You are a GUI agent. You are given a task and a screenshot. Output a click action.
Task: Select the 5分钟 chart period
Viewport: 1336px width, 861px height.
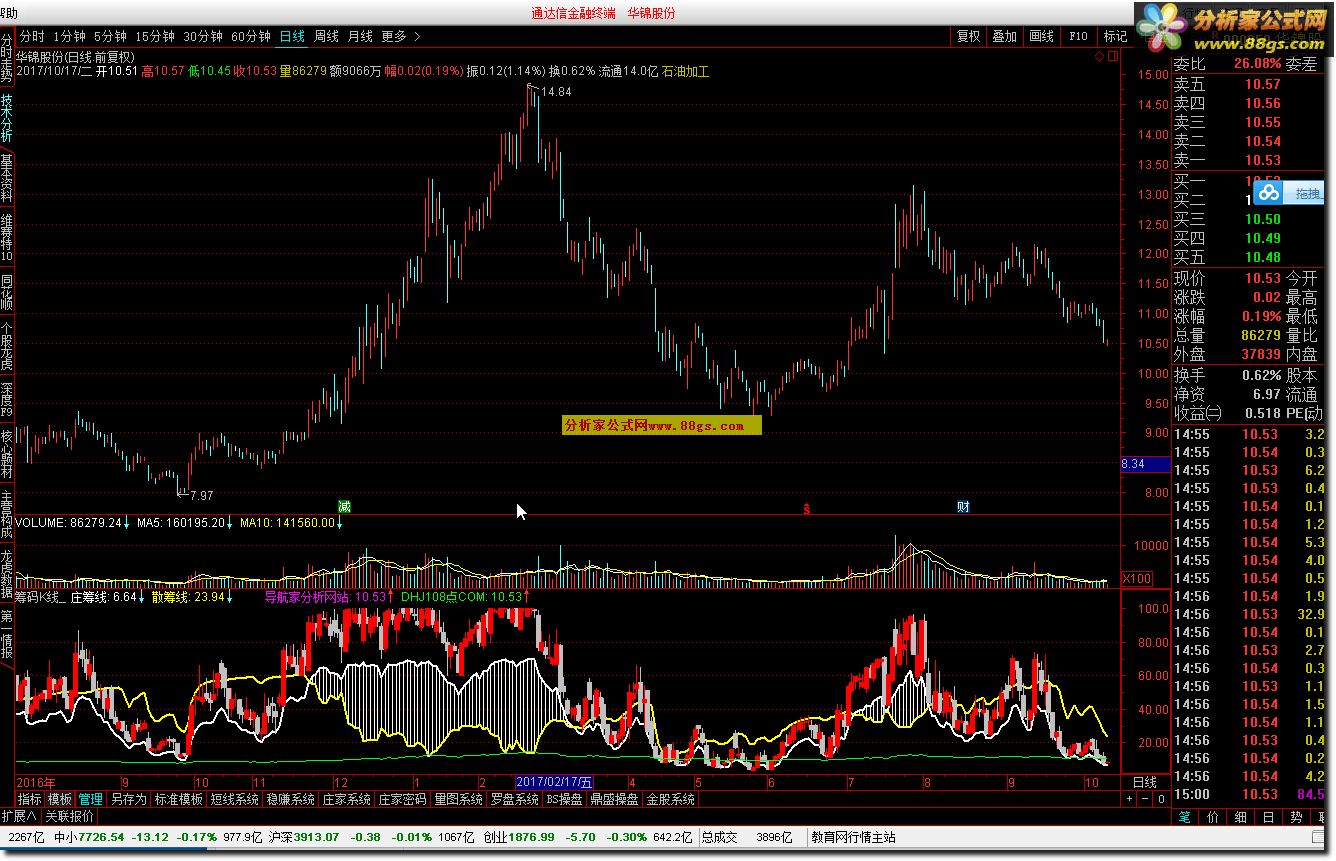coord(110,36)
